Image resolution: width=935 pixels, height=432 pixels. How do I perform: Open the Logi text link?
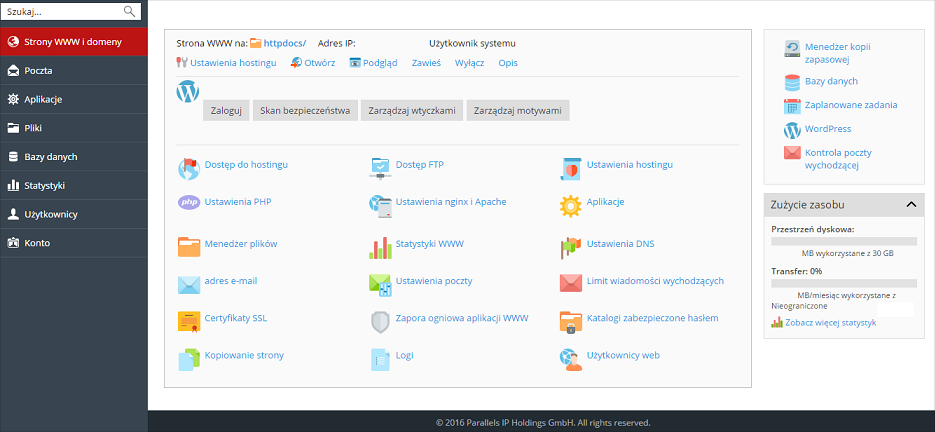(x=404, y=355)
